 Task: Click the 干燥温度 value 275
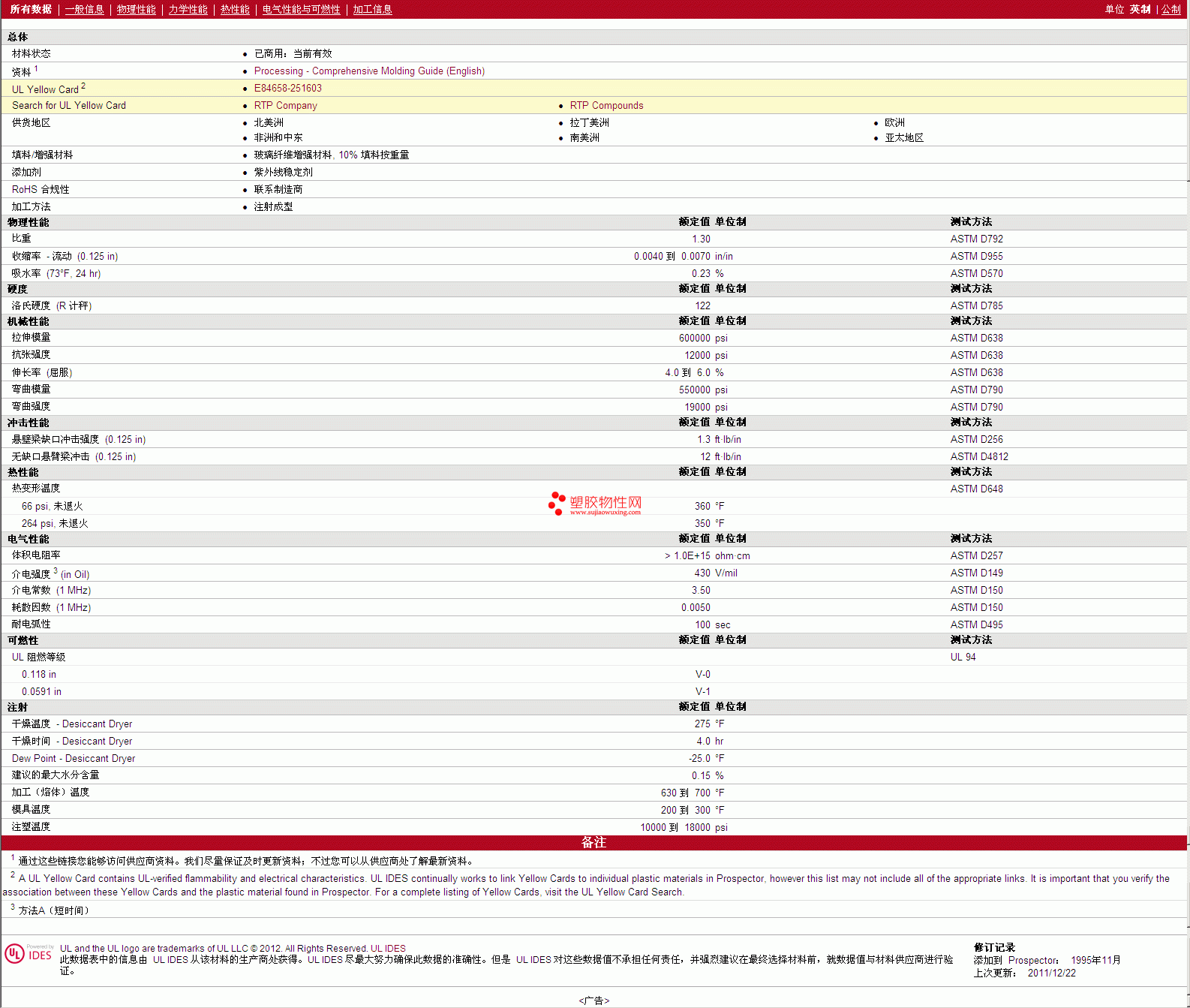(702, 724)
